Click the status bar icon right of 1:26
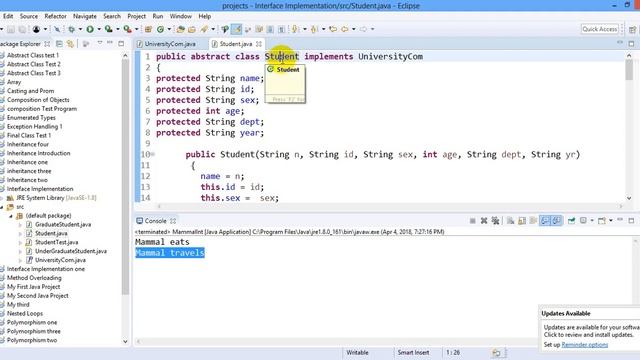This screenshot has height=360, width=640. [497, 353]
